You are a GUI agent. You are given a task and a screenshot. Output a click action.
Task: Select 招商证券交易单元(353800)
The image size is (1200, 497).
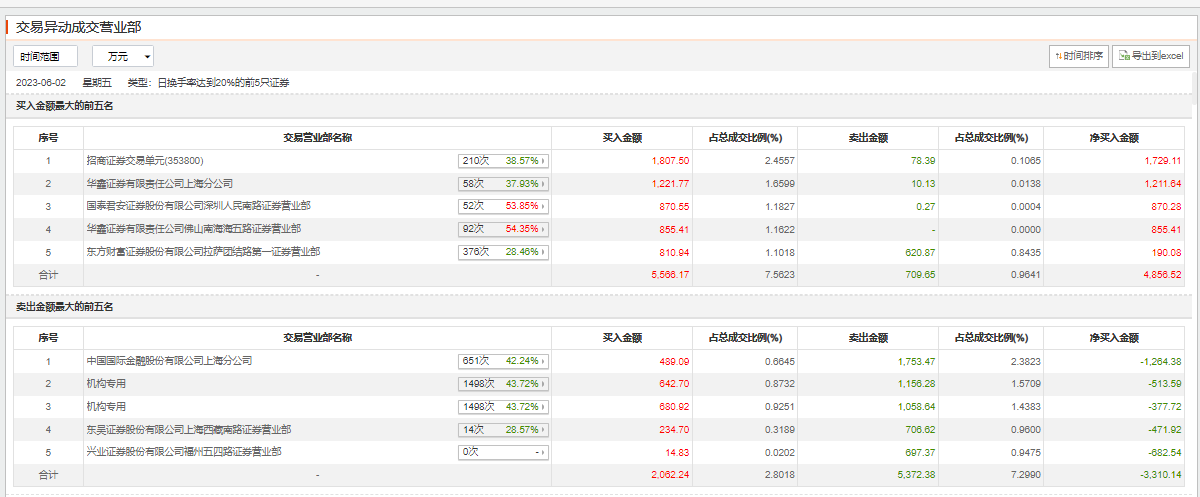[x=145, y=160]
